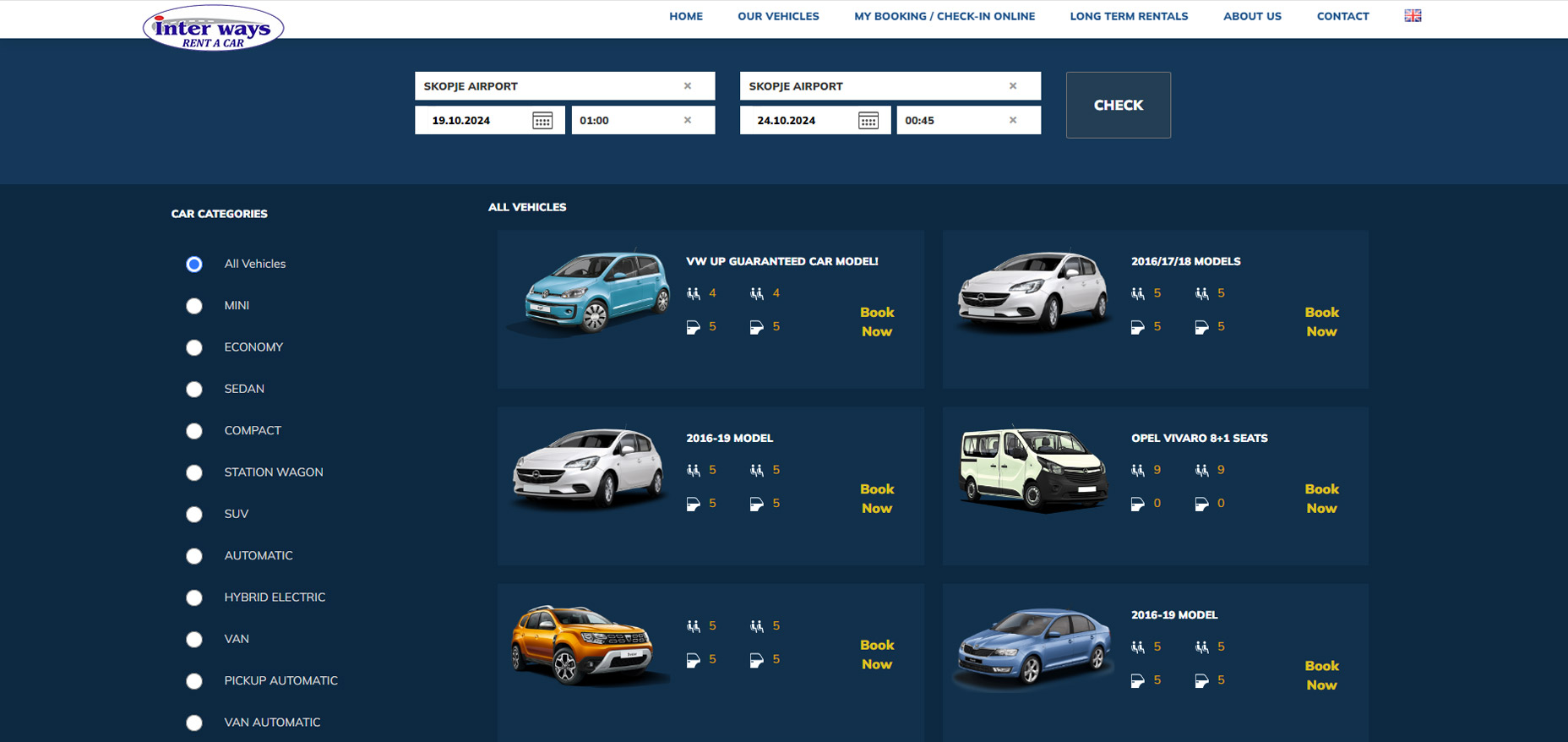The width and height of the screenshot is (1568, 742).
Task: Select the All Vehicles radio button
Action: click(x=194, y=264)
